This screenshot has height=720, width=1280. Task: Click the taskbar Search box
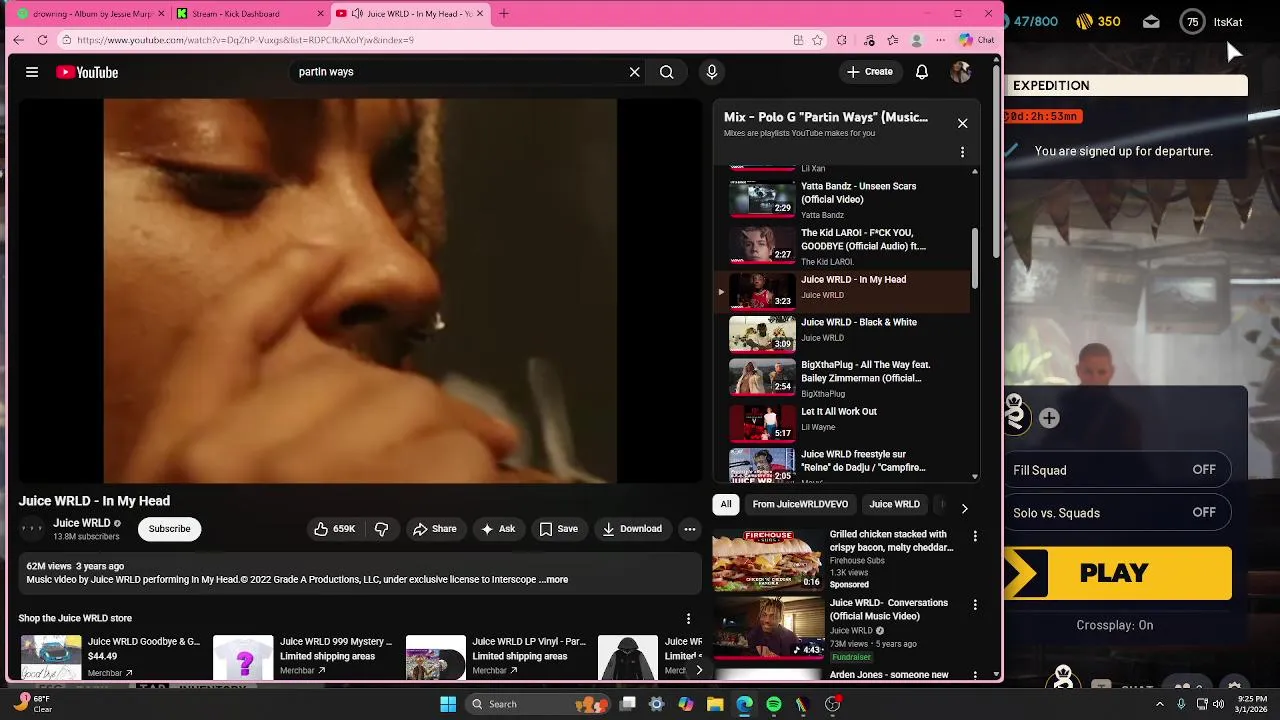tap(539, 704)
